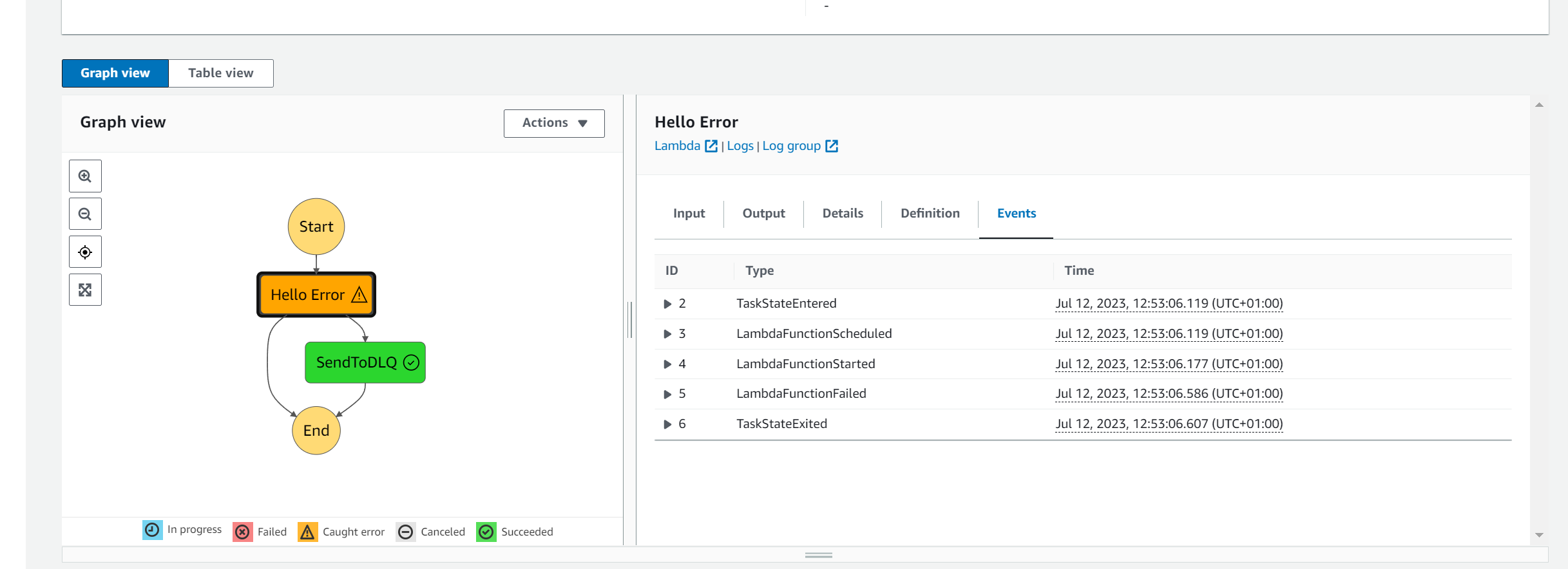Open the Input tab
The image size is (1568, 569).
click(689, 214)
